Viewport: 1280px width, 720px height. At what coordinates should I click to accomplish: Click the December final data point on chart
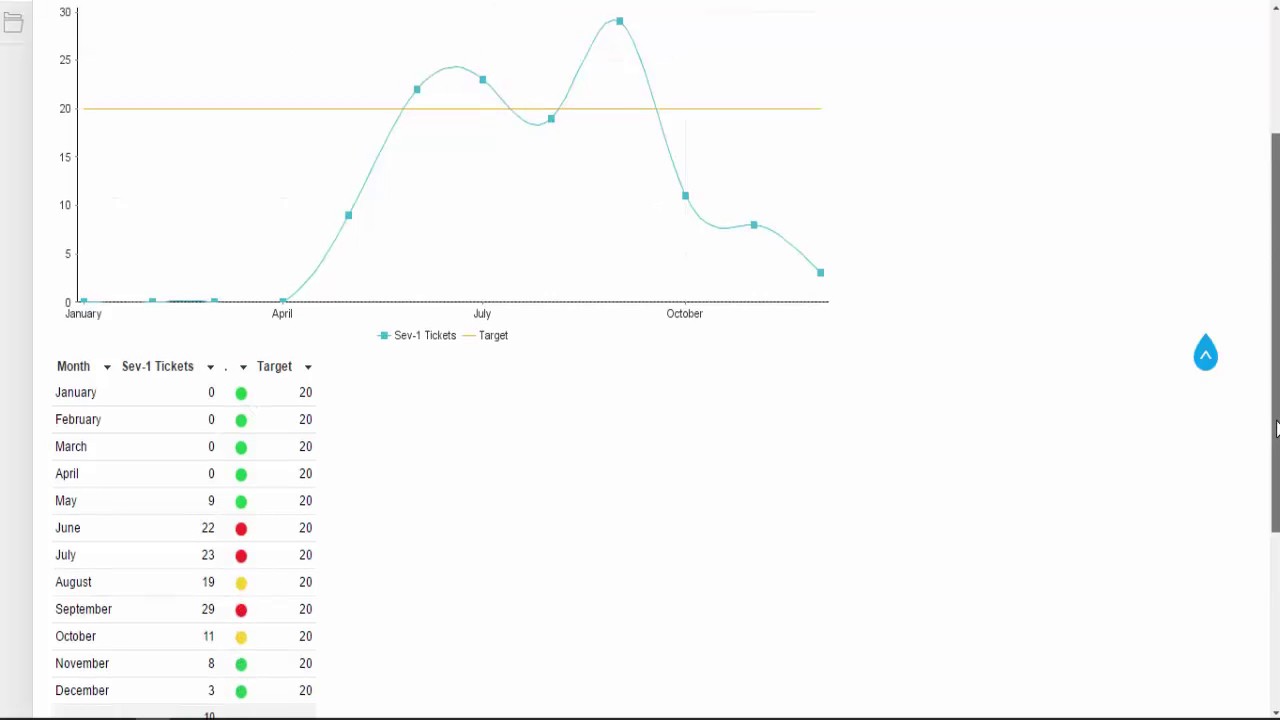821,272
